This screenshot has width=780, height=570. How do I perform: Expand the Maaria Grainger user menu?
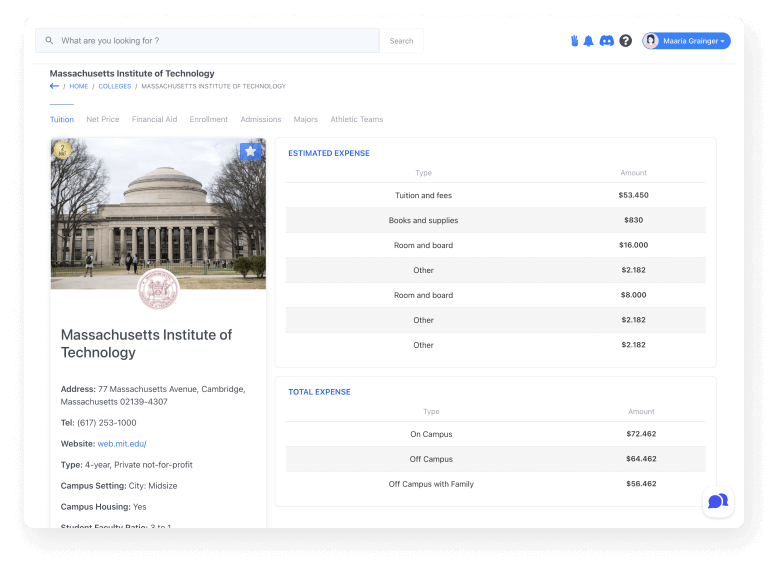pyautogui.click(x=686, y=41)
